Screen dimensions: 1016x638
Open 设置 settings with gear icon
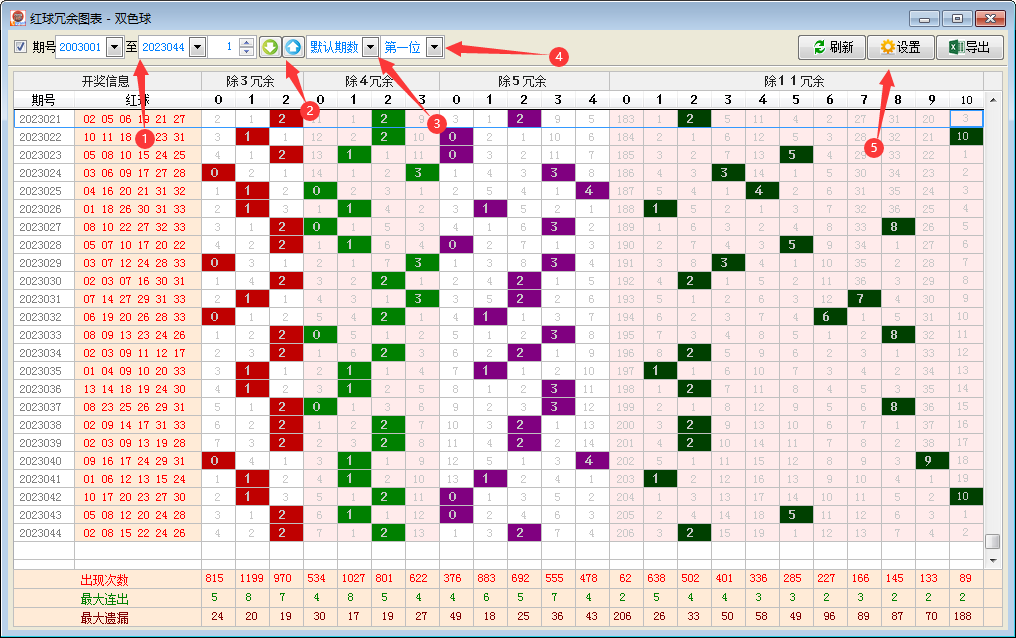[x=900, y=47]
